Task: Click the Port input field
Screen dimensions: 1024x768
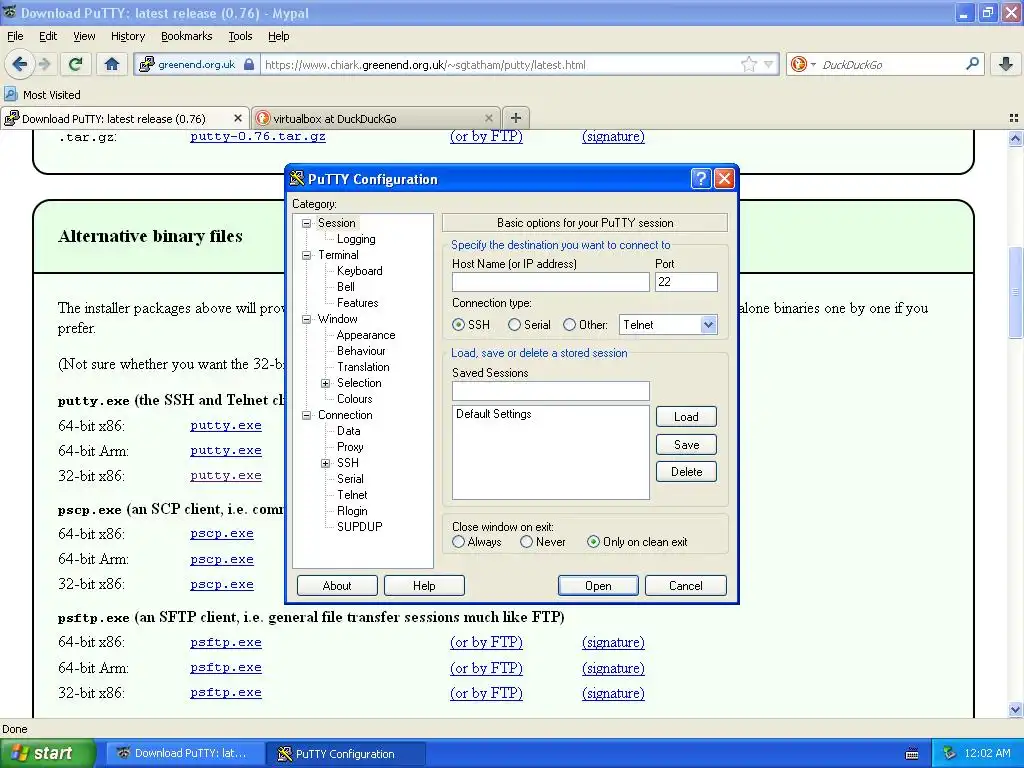Action: pyautogui.click(x=686, y=281)
